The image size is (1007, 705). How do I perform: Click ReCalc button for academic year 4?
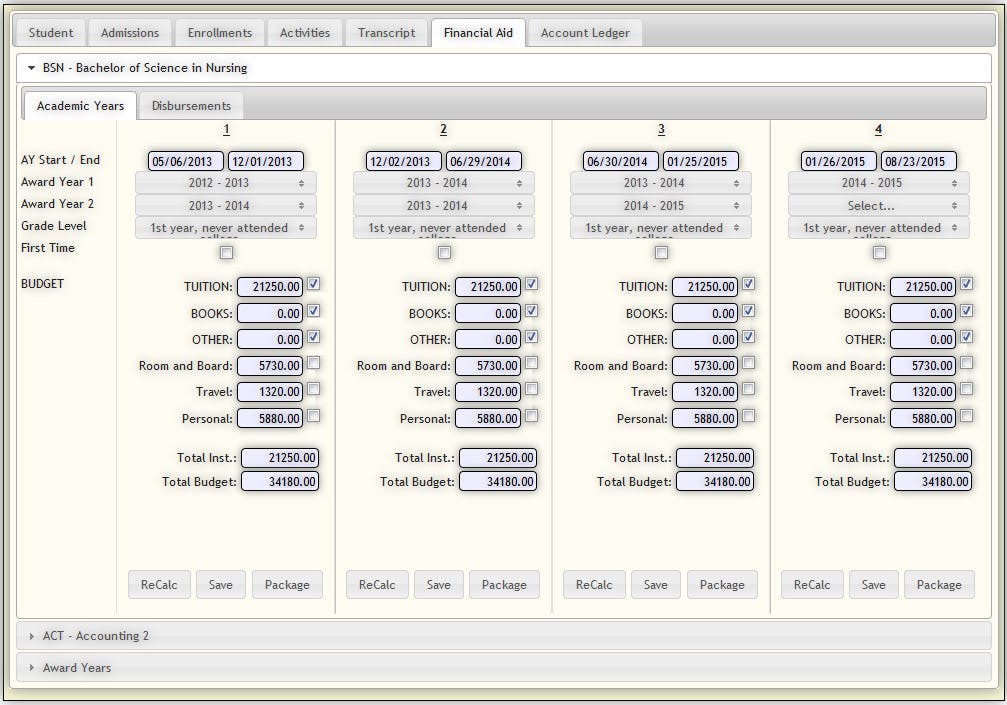(812, 585)
